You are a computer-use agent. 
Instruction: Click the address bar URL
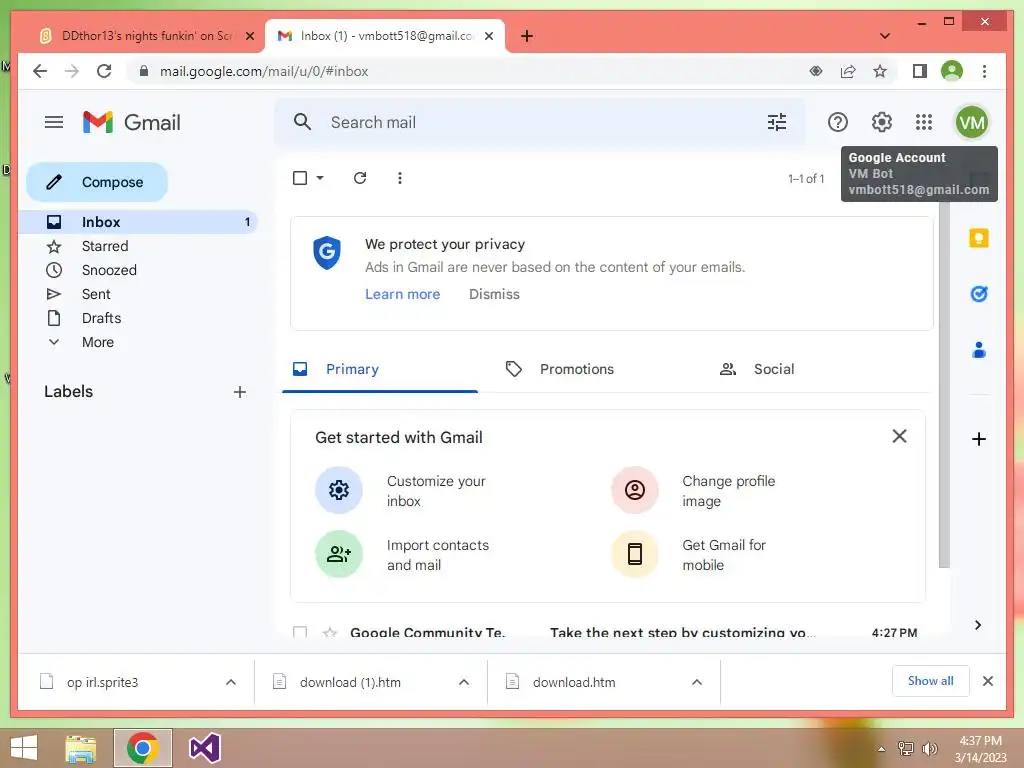264,71
